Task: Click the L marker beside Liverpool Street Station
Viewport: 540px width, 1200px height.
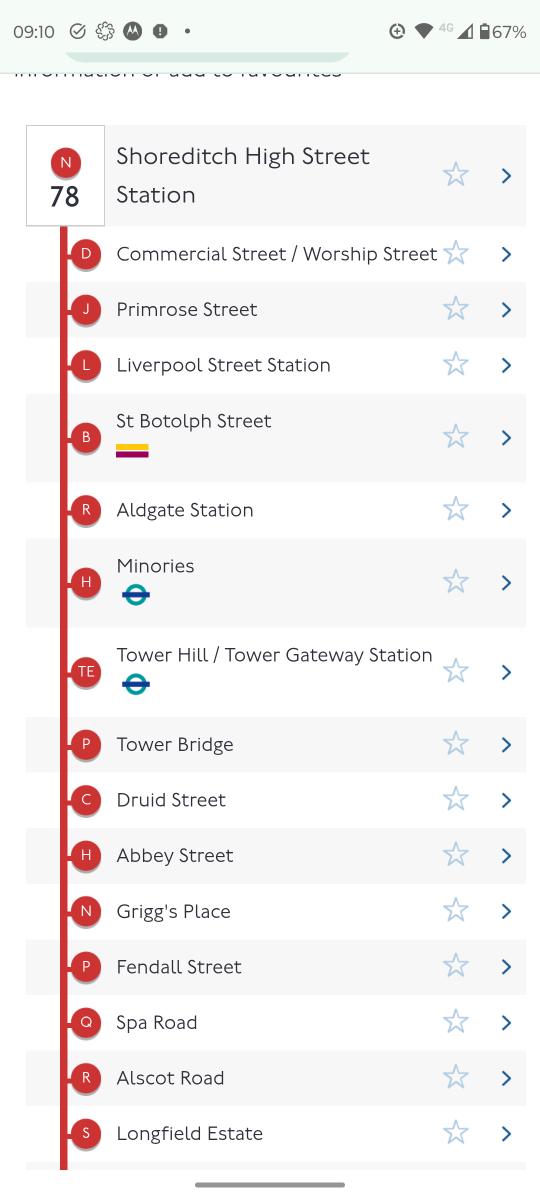Action: (86, 365)
